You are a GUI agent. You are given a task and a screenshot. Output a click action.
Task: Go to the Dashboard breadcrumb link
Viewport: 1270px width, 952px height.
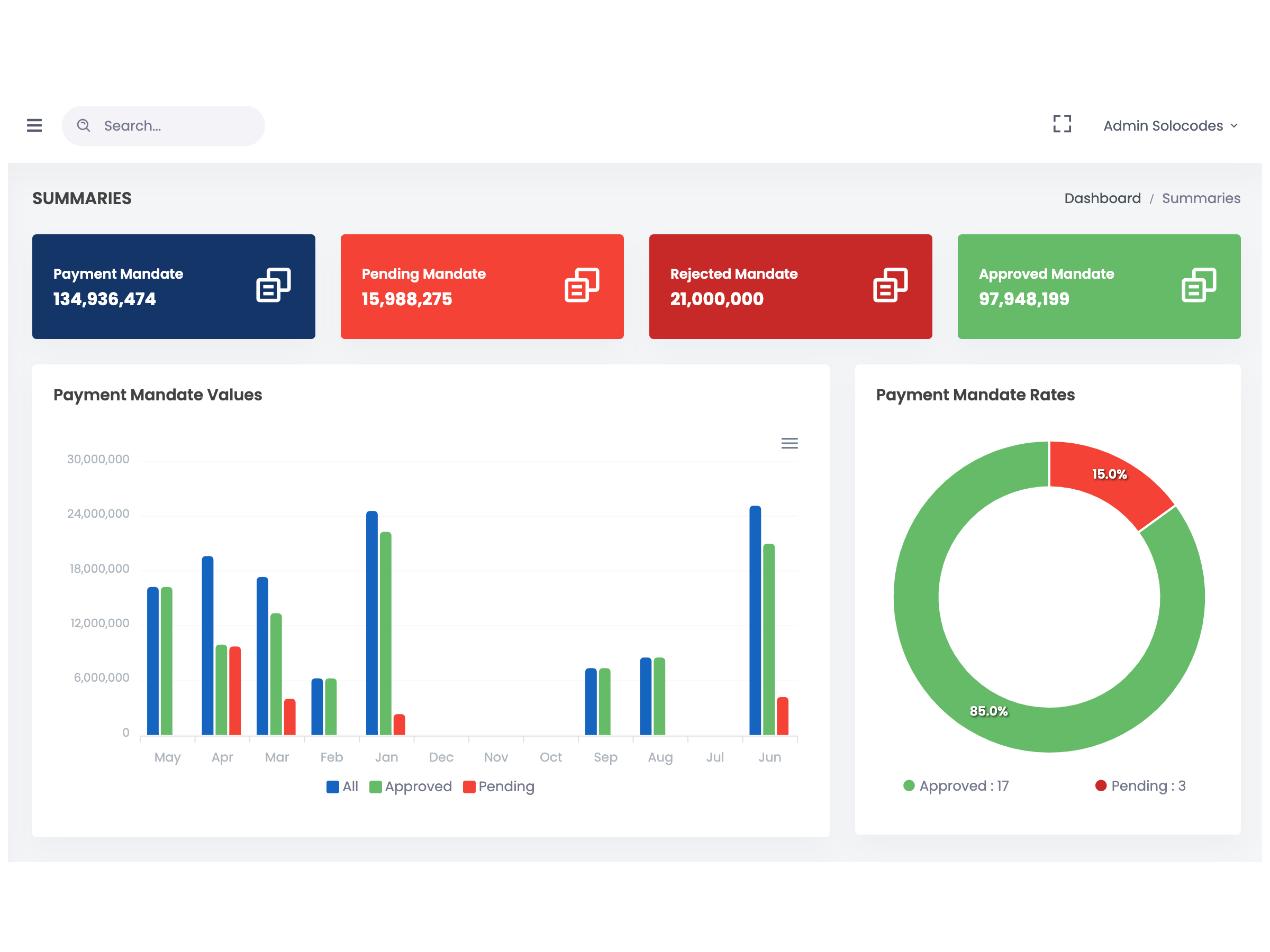[1102, 198]
